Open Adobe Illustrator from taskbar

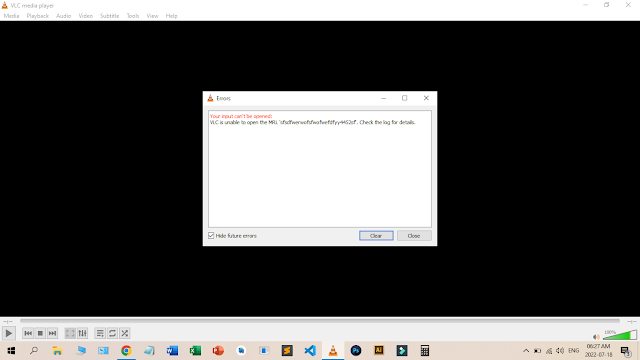click(x=379, y=351)
